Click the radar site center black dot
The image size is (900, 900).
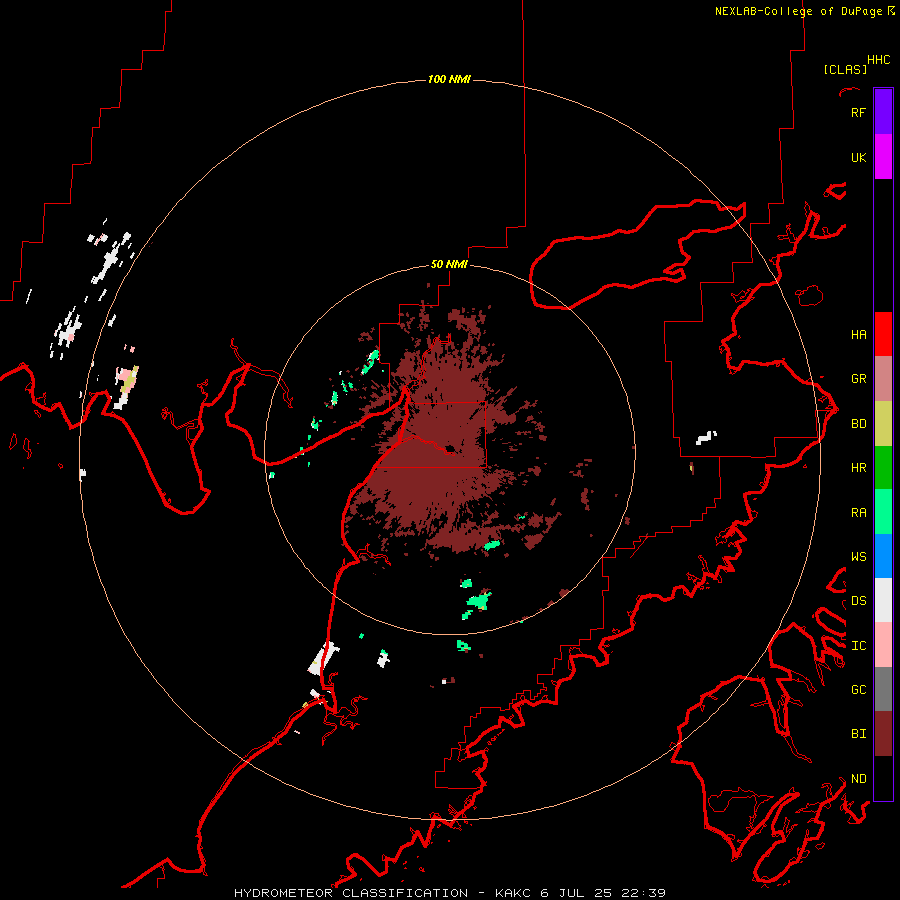click(450, 449)
